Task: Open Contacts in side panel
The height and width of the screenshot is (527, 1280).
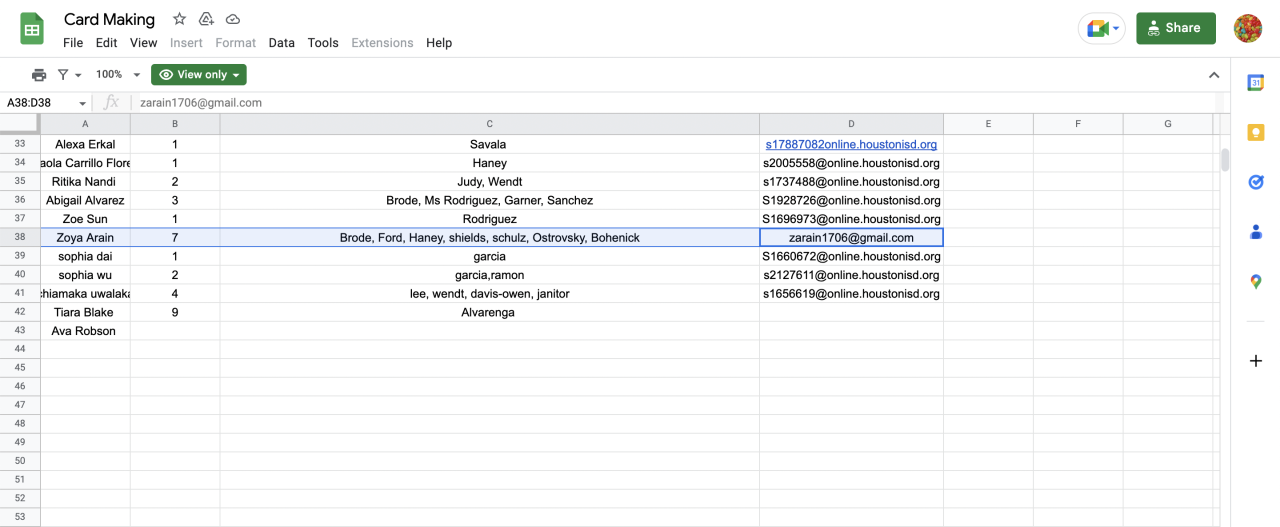Action: tap(1256, 232)
